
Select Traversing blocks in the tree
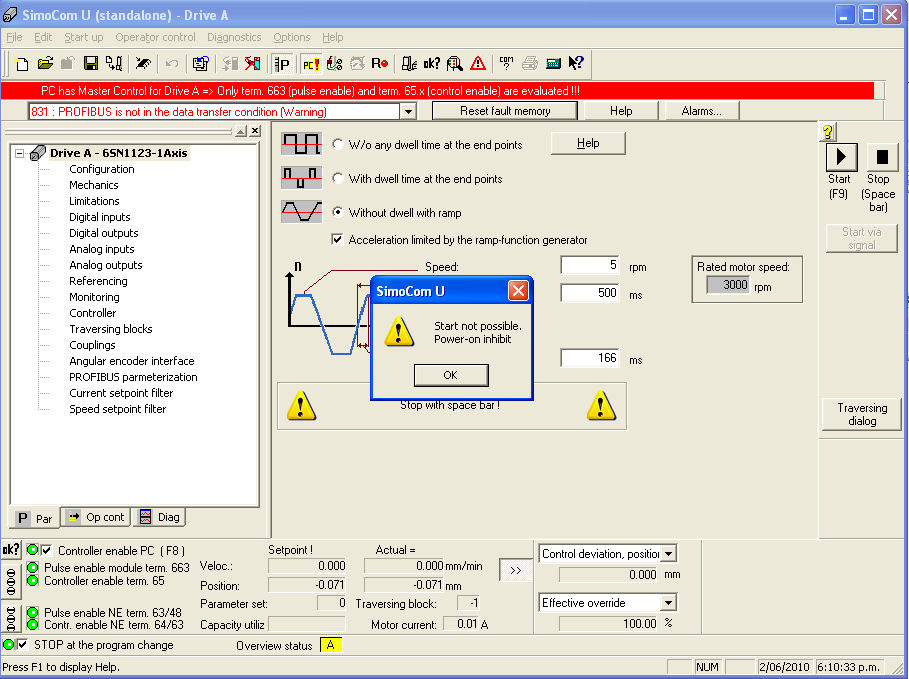[x=111, y=329]
